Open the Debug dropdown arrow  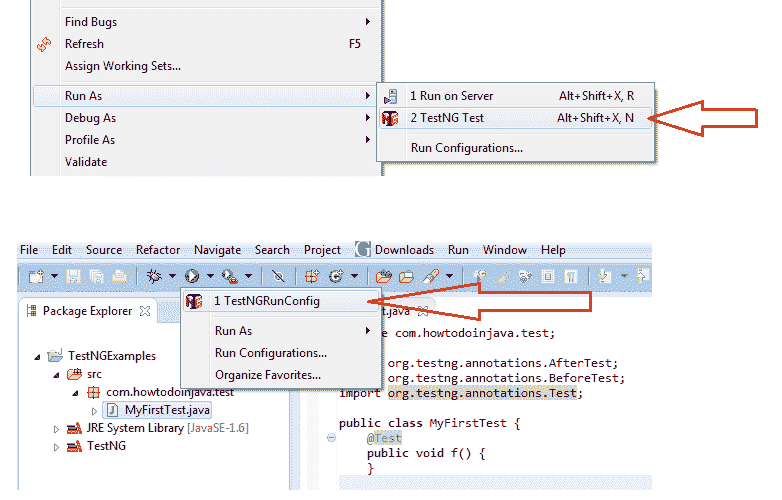172,276
